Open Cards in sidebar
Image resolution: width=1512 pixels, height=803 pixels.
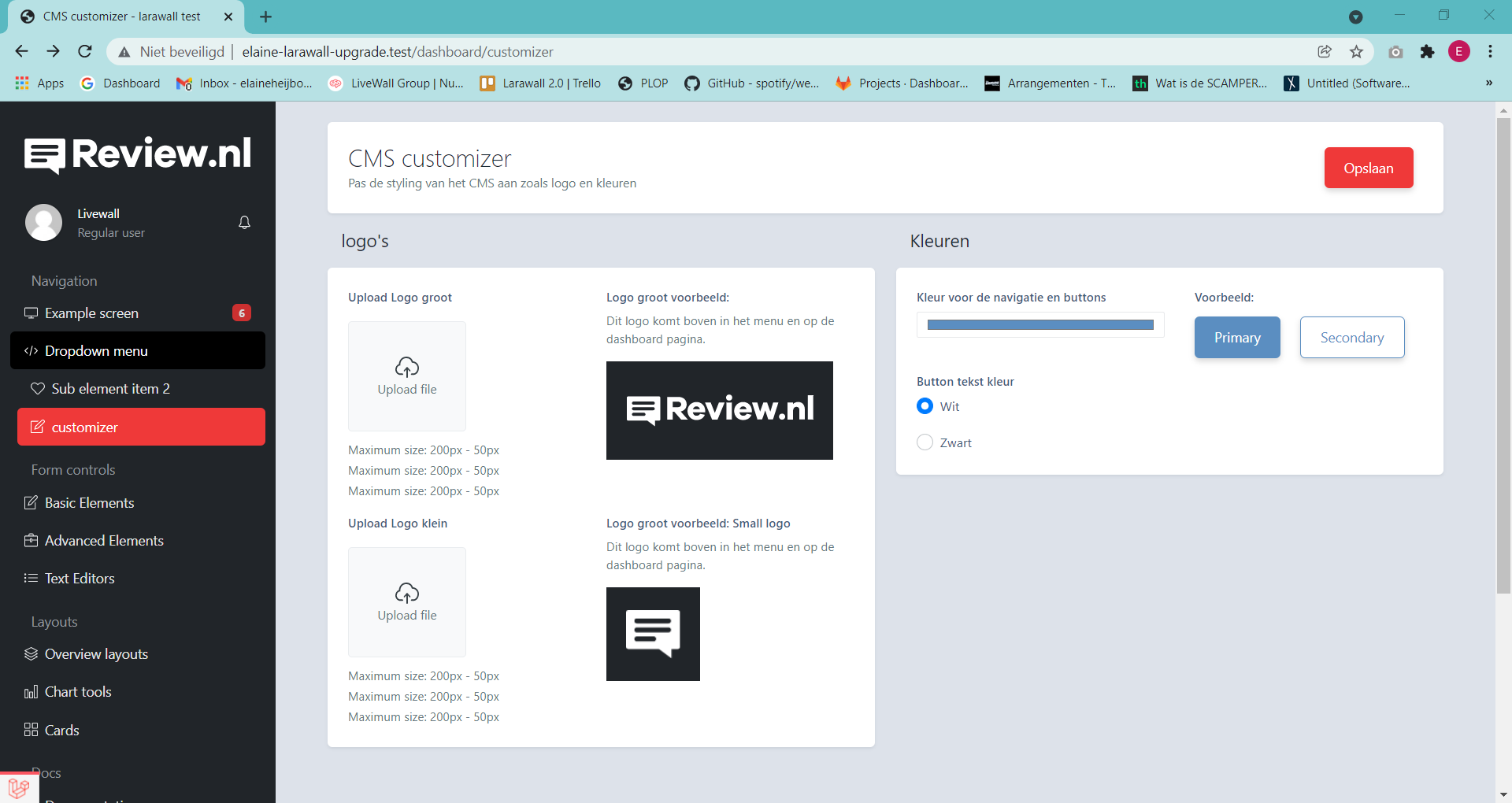(138, 730)
